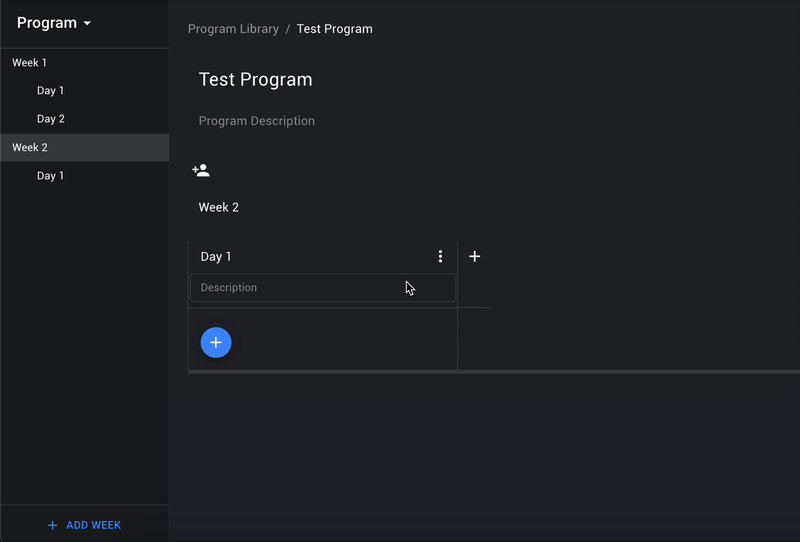Click the Day 1 column title

point(216,257)
